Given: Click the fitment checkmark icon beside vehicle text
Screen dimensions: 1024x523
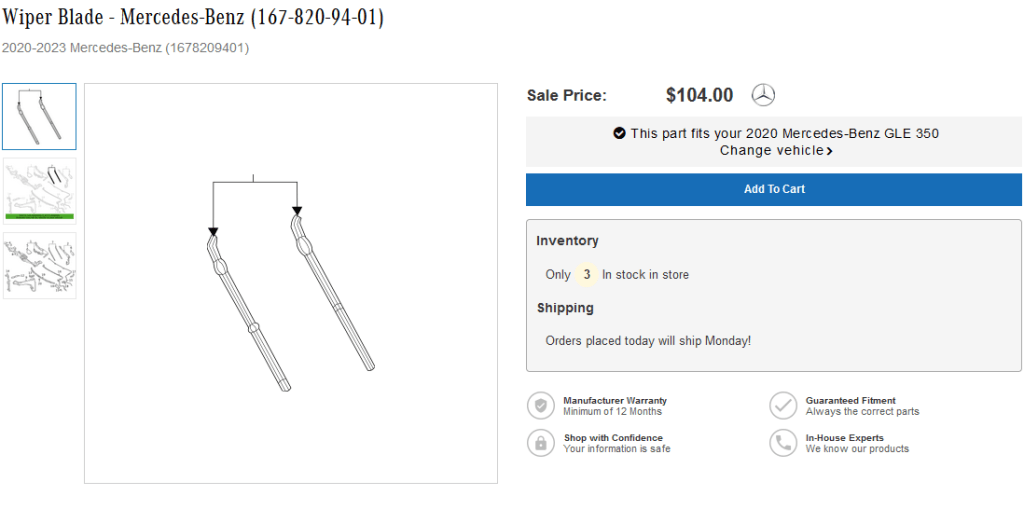Looking at the screenshot, I should pos(619,133).
